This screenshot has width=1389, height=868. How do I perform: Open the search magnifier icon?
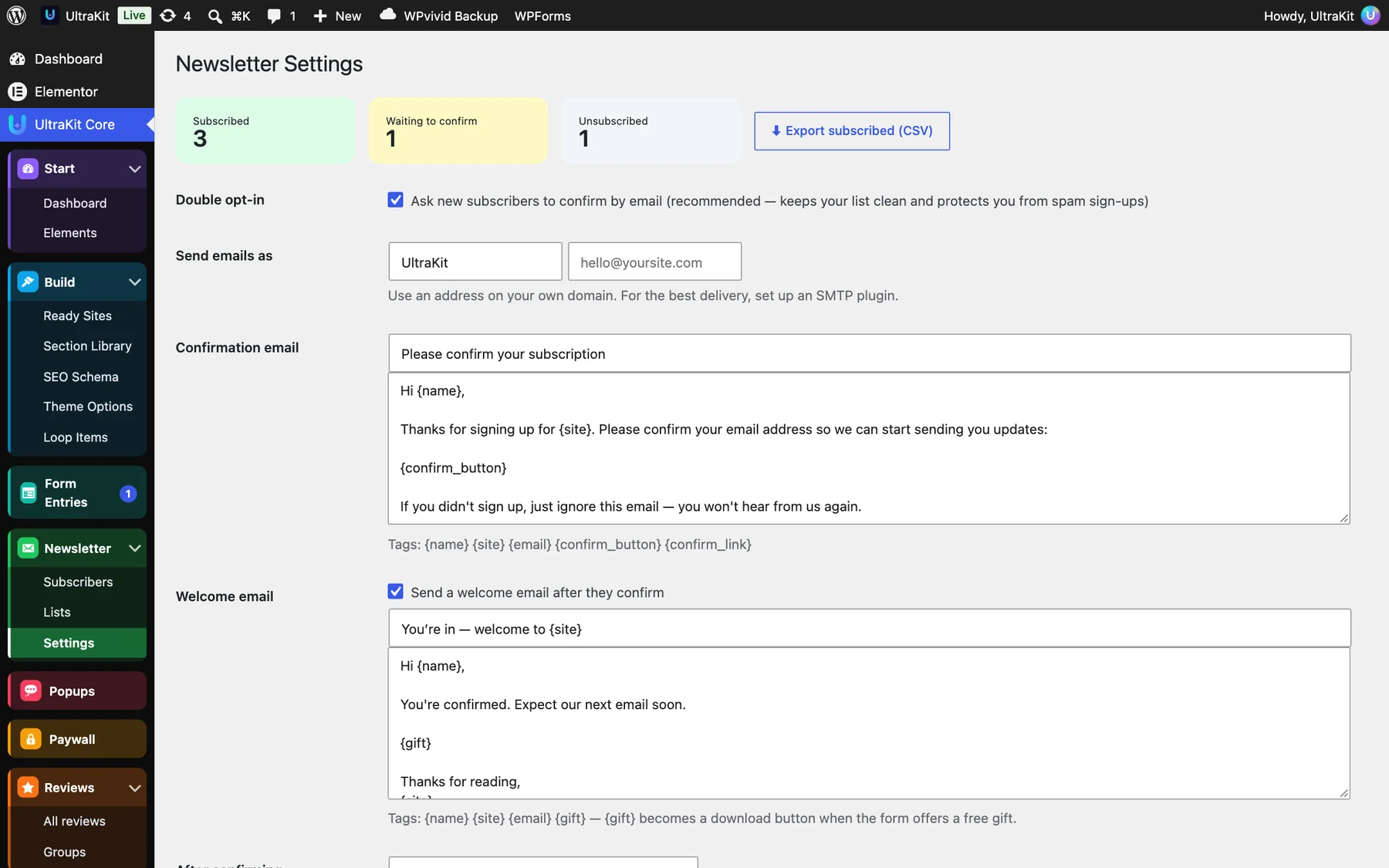point(215,16)
